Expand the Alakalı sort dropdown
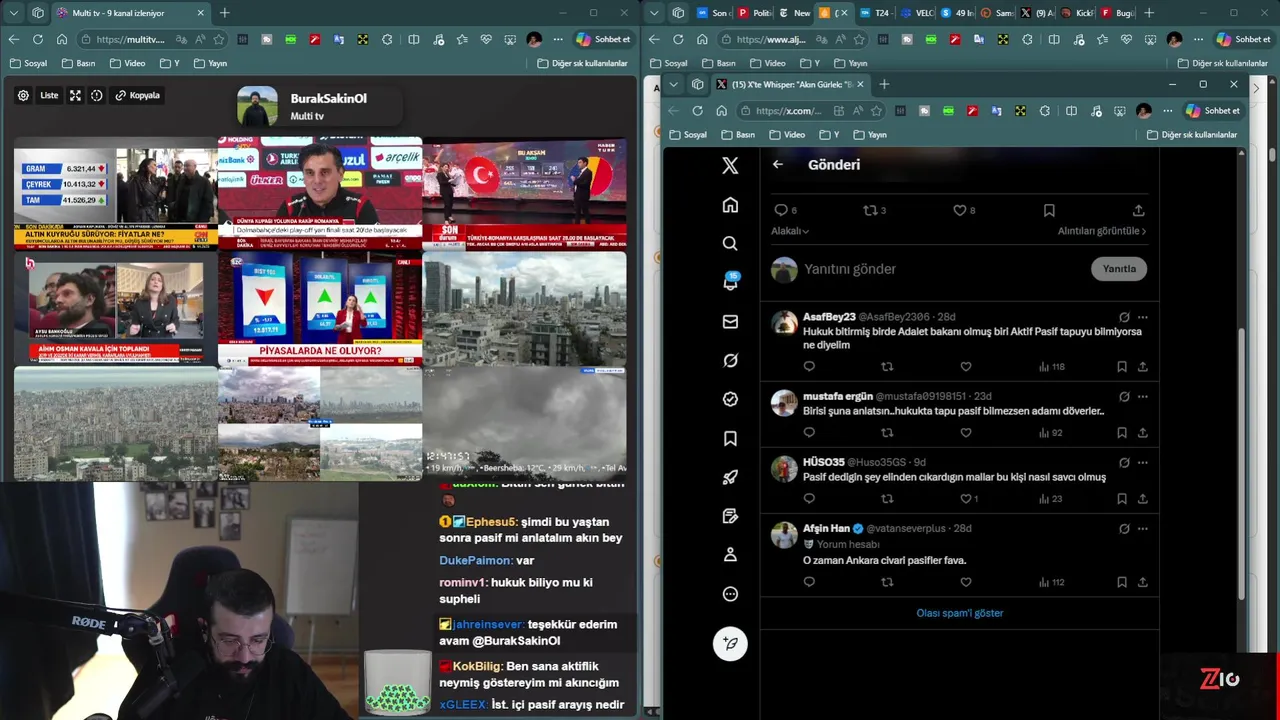Viewport: 1280px width, 720px height. point(790,231)
